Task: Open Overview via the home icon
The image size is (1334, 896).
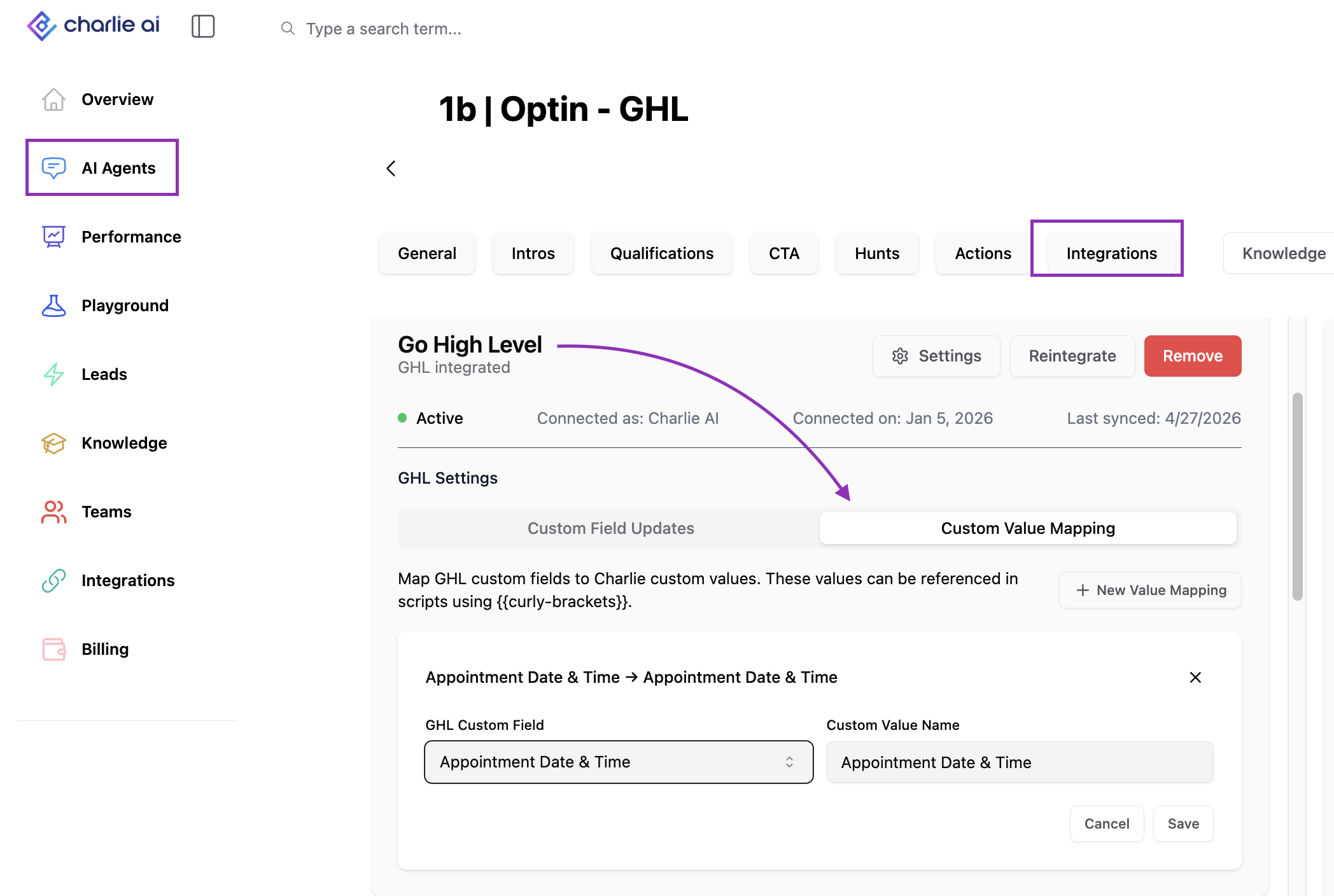Action: [53, 99]
